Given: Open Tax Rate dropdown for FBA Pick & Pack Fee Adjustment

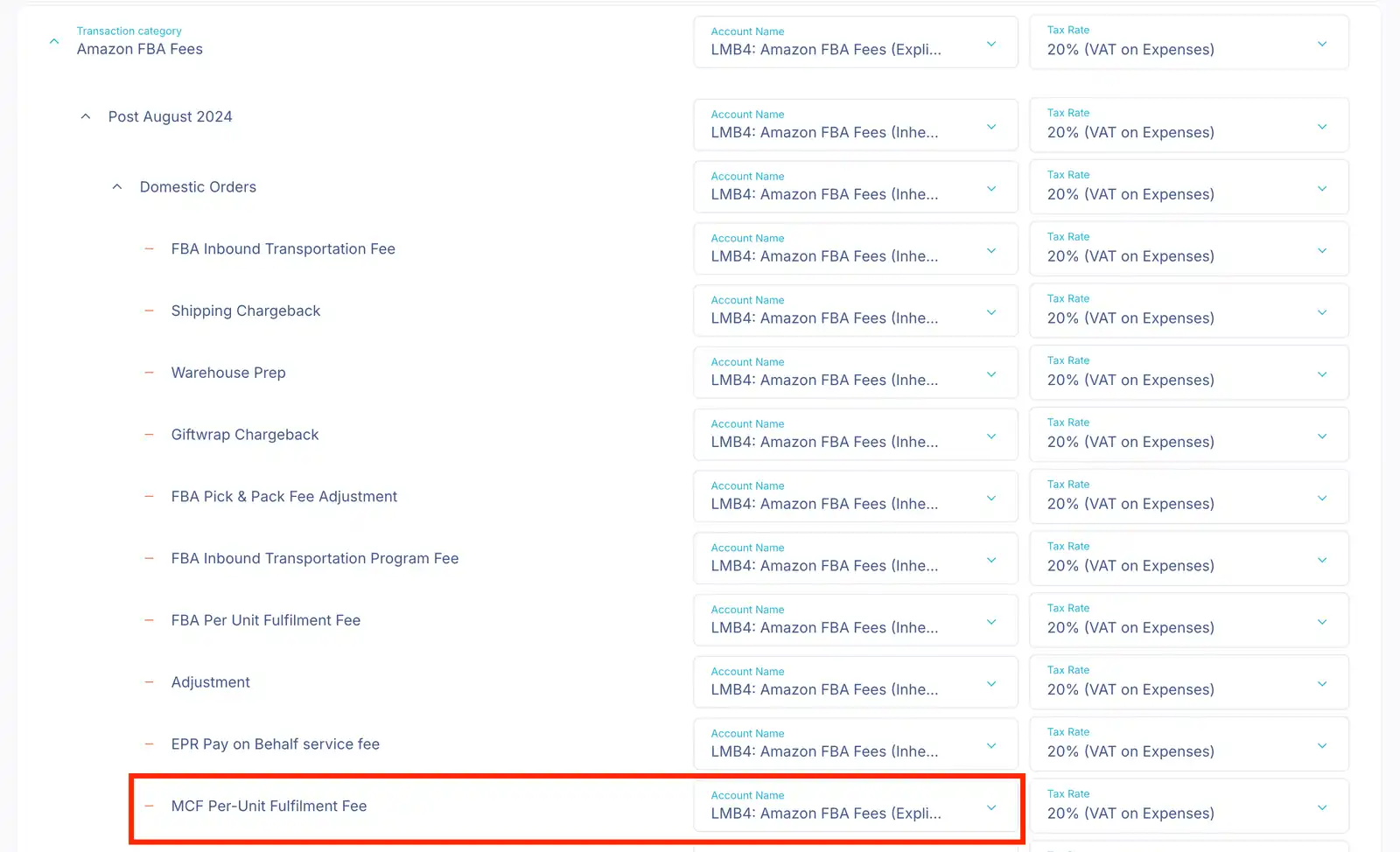Looking at the screenshot, I should [x=1189, y=497].
